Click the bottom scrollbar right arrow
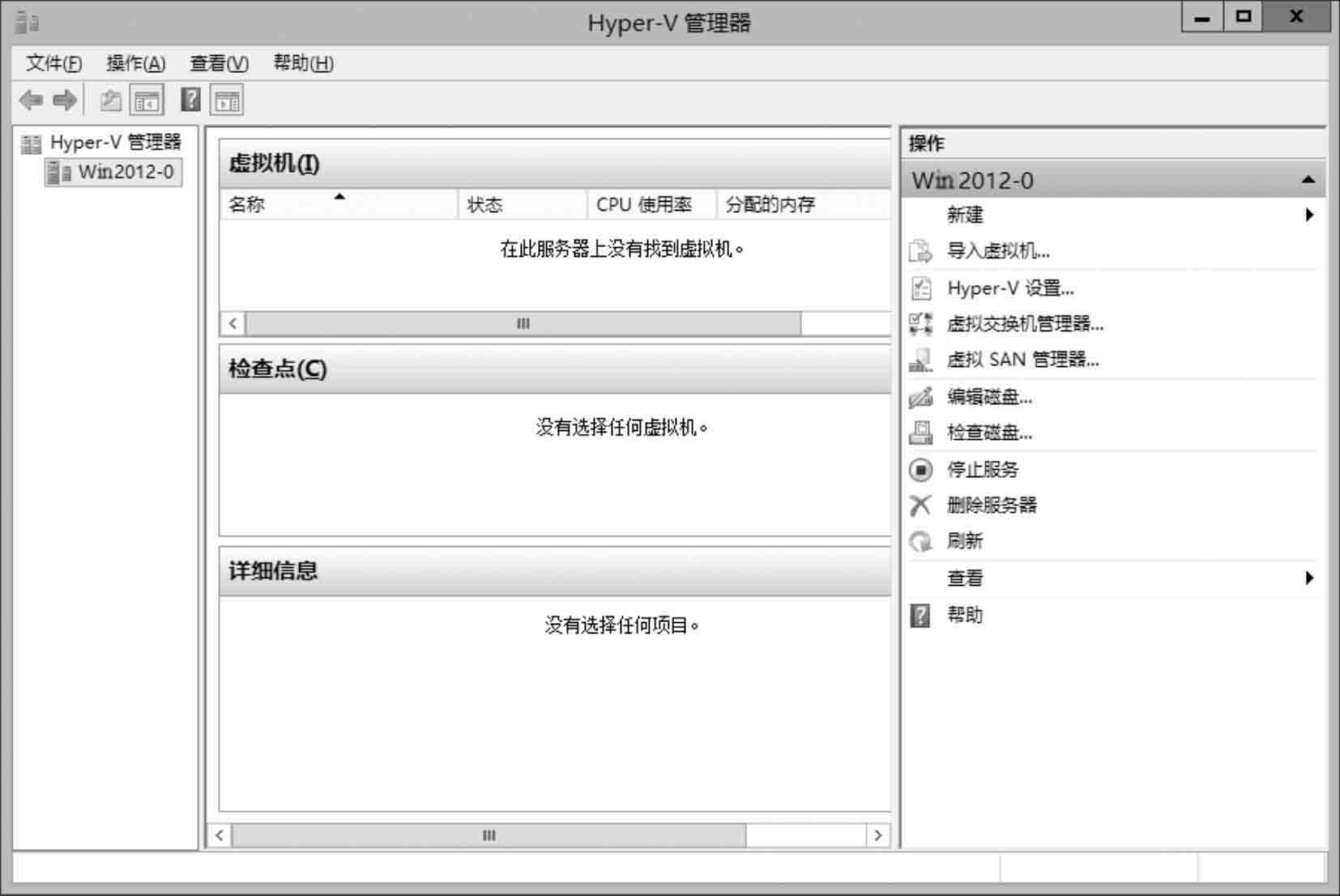The width and height of the screenshot is (1340, 896). pos(878,835)
